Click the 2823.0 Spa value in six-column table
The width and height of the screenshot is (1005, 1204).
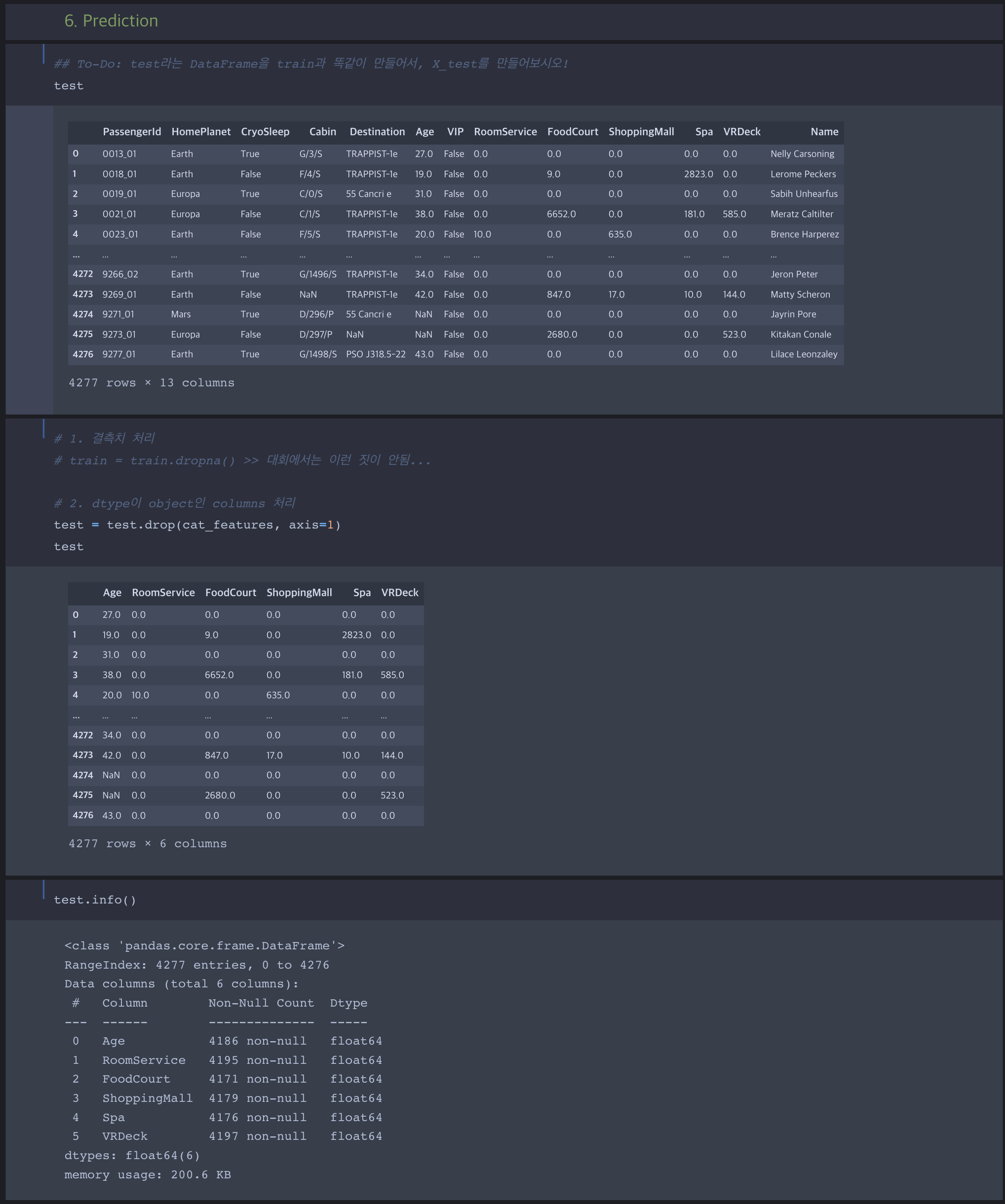pyautogui.click(x=356, y=635)
